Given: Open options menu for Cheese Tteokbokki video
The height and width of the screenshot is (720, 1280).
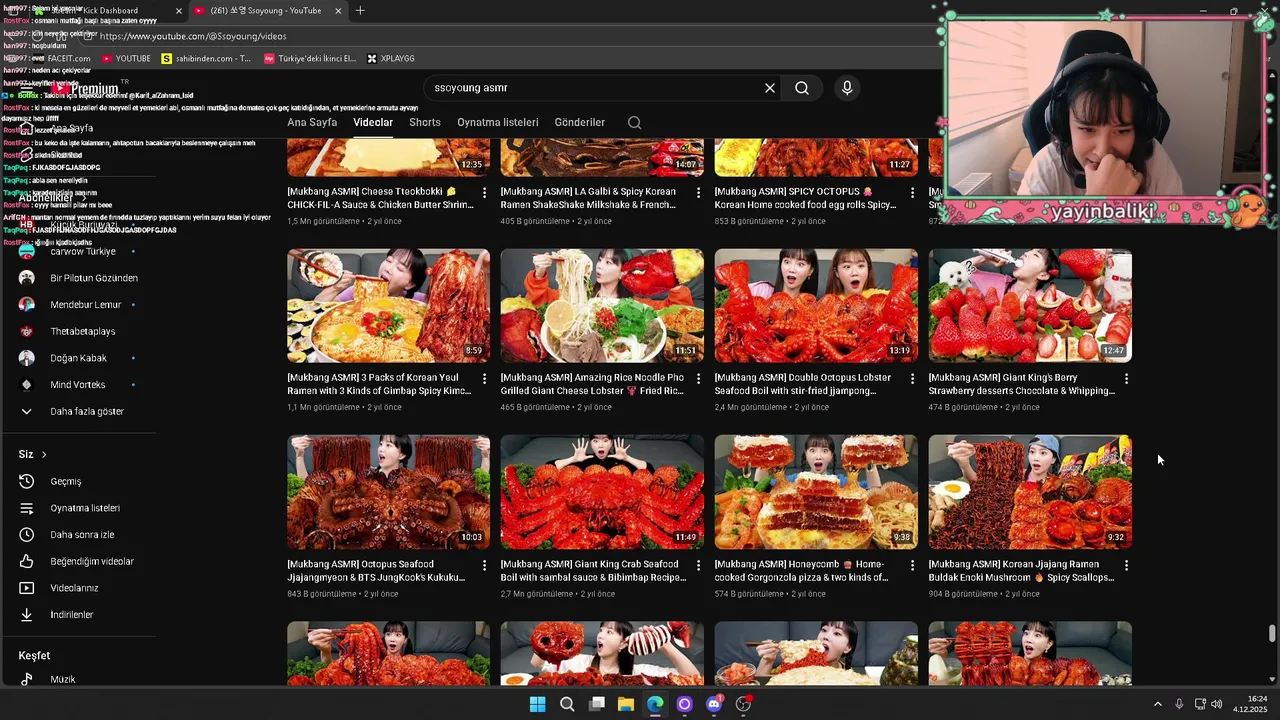Looking at the screenshot, I should pyautogui.click(x=485, y=192).
